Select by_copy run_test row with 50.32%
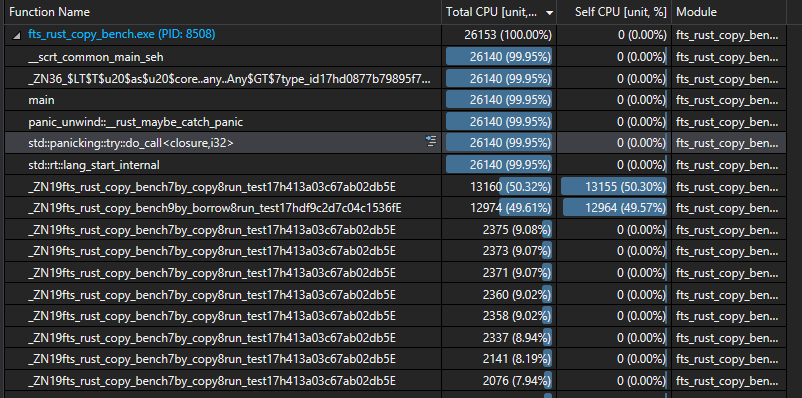This screenshot has width=802, height=398. (395, 187)
